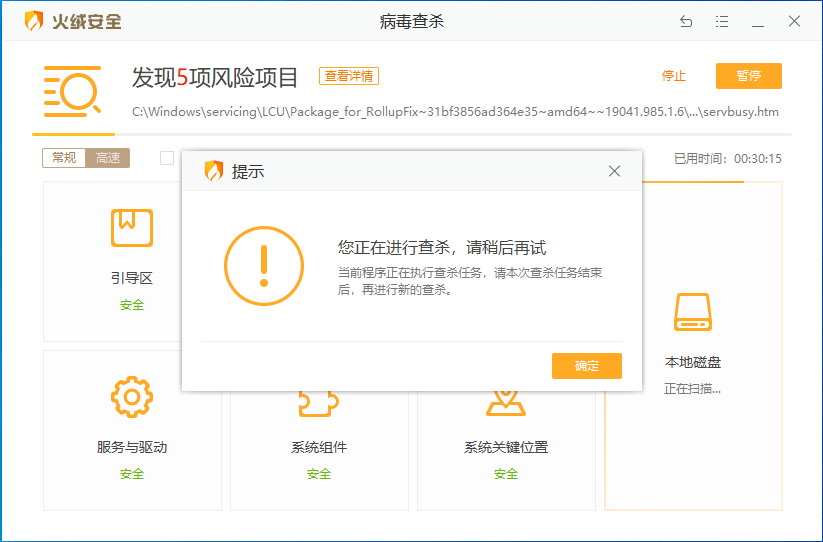Click the 确定 button in the dialog
The width and height of the screenshot is (823, 542).
pos(586,366)
